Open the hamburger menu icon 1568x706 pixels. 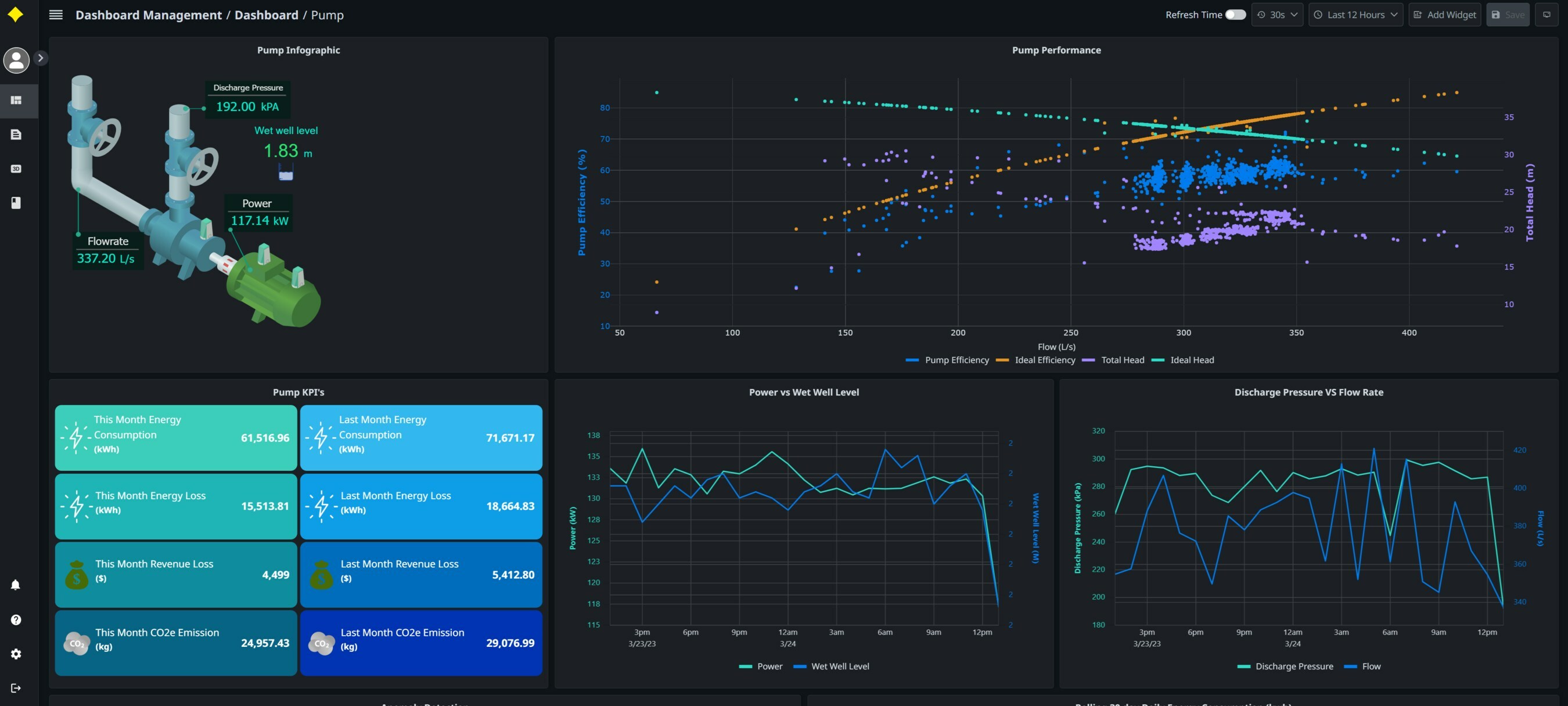coord(55,15)
